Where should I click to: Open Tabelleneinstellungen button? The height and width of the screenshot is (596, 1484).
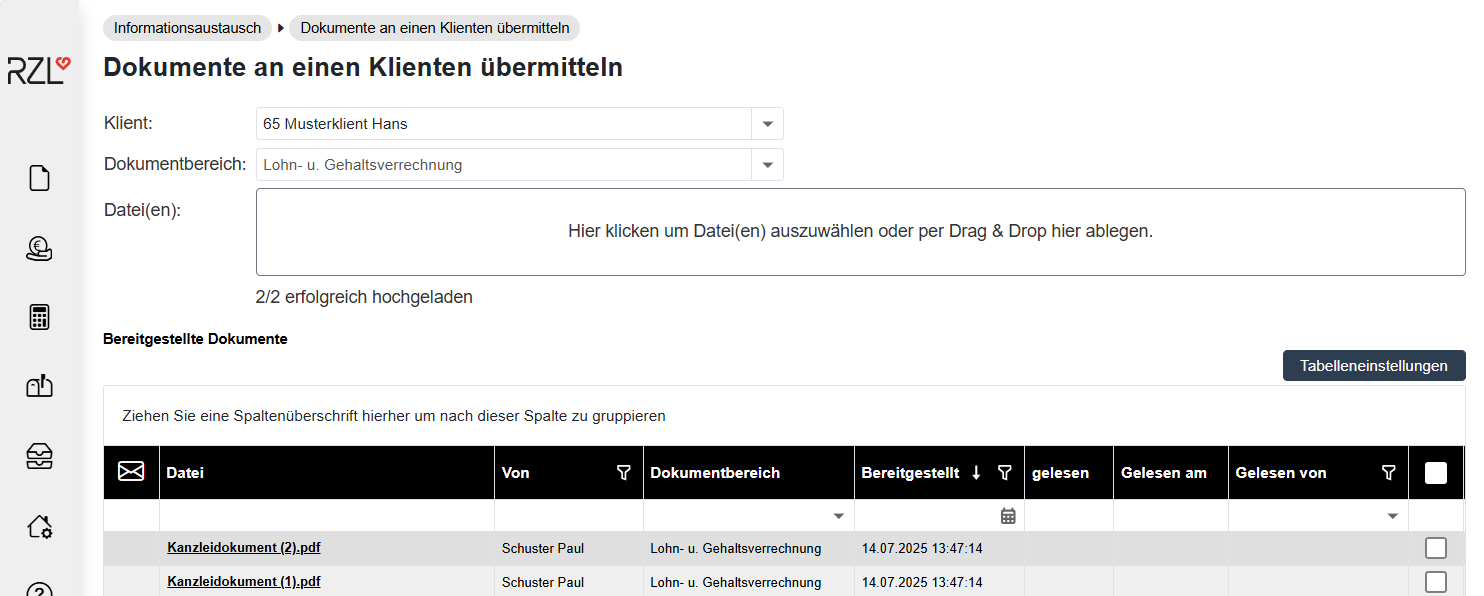tap(1373, 366)
